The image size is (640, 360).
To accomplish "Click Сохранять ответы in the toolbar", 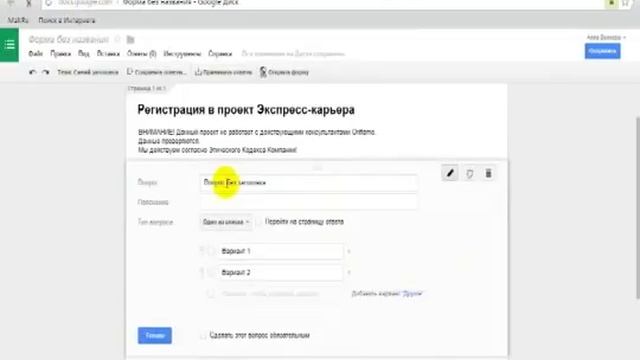I will [157, 72].
